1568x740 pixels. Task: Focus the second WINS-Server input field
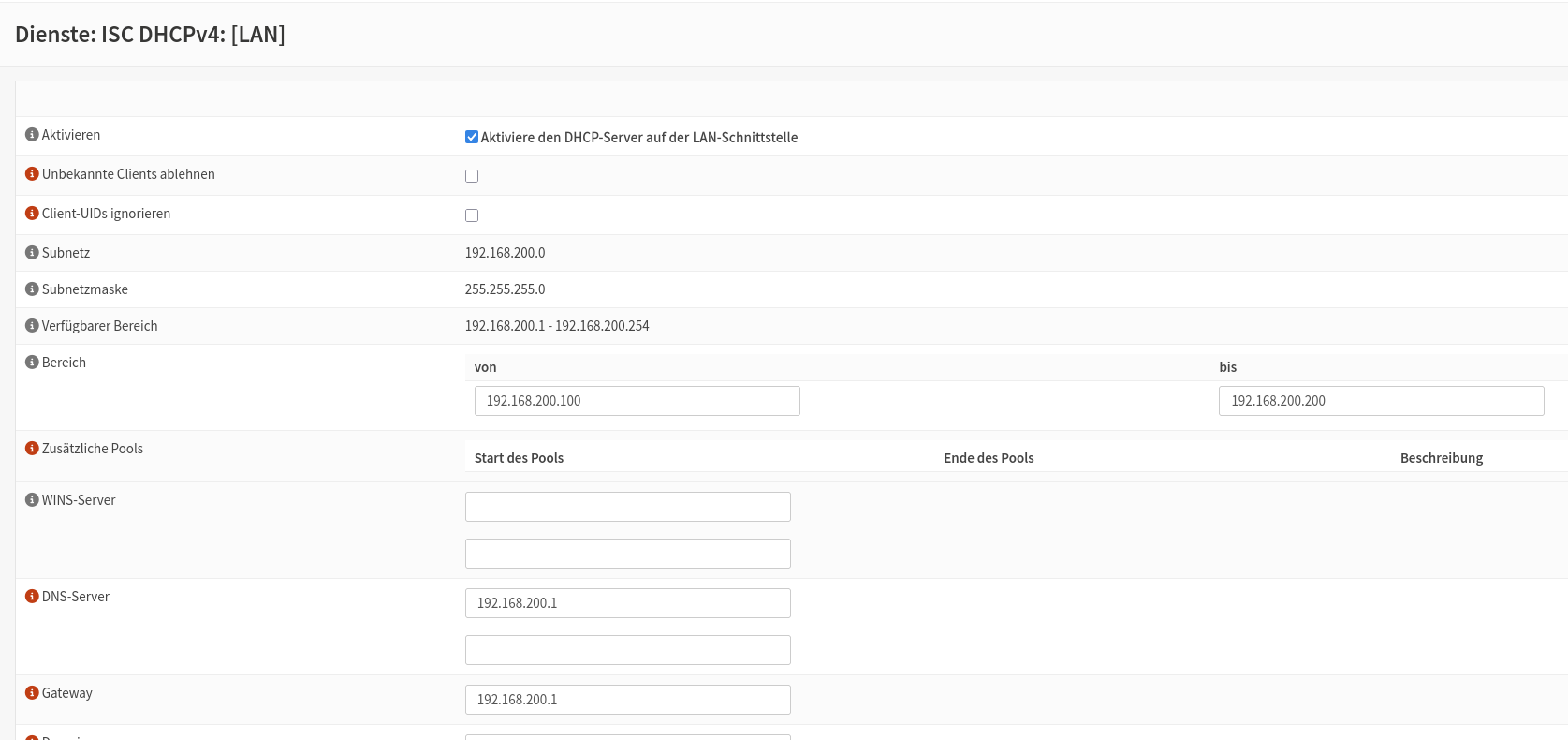click(627, 554)
